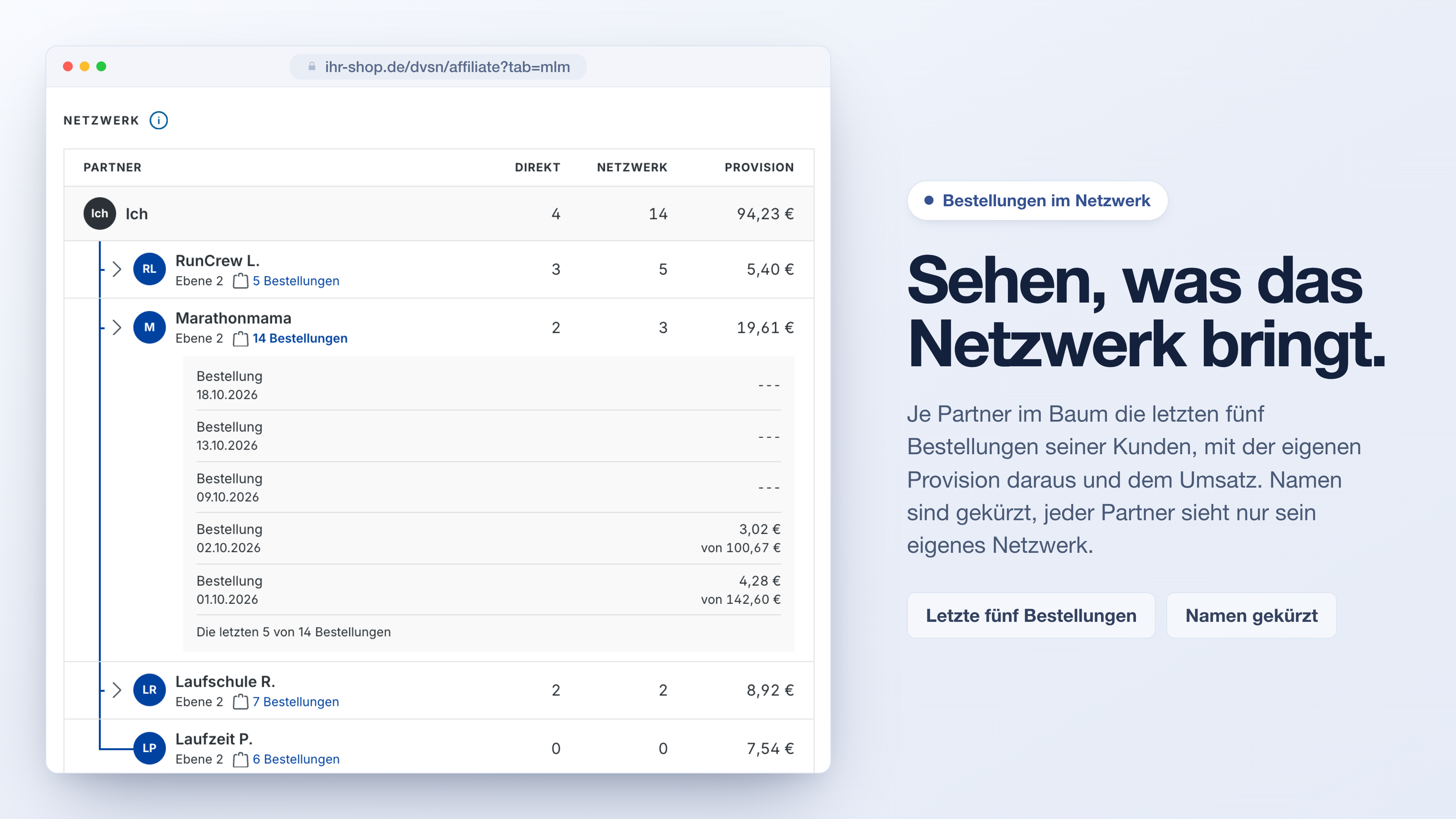Select the order dated 02.10.2026
The image size is (1456, 819).
tap(488, 538)
